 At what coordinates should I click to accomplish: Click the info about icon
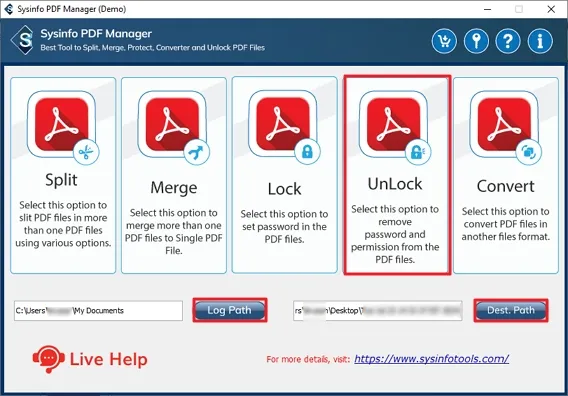coord(540,41)
